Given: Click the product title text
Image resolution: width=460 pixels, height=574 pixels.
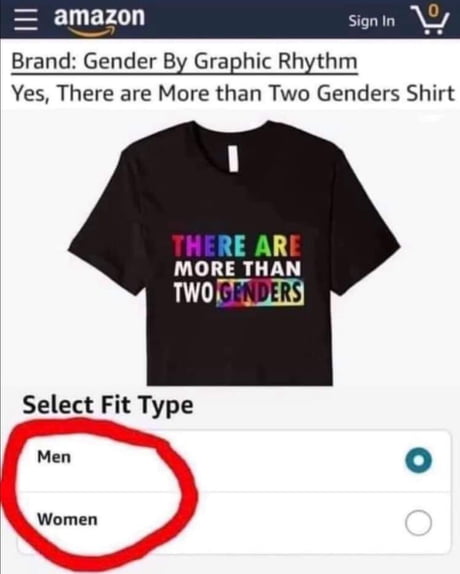Looking at the screenshot, I should pos(233,93).
